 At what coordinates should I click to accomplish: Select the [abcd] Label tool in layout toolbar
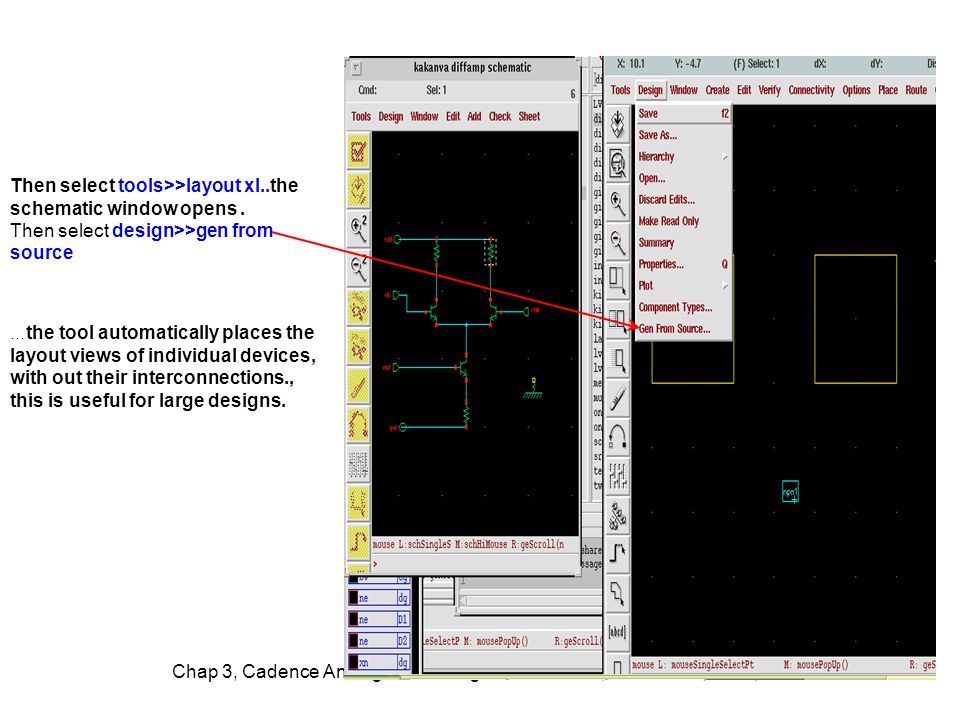618,632
